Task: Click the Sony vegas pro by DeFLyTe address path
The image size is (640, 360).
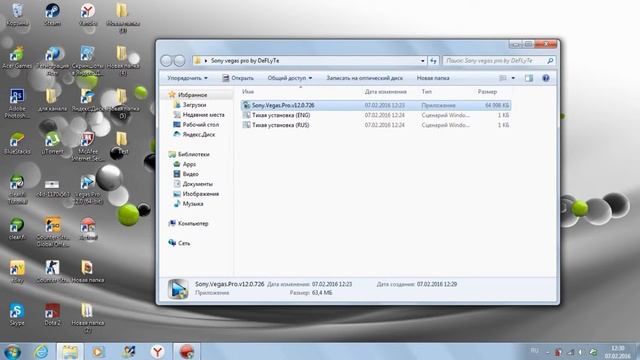Action: coord(245,61)
